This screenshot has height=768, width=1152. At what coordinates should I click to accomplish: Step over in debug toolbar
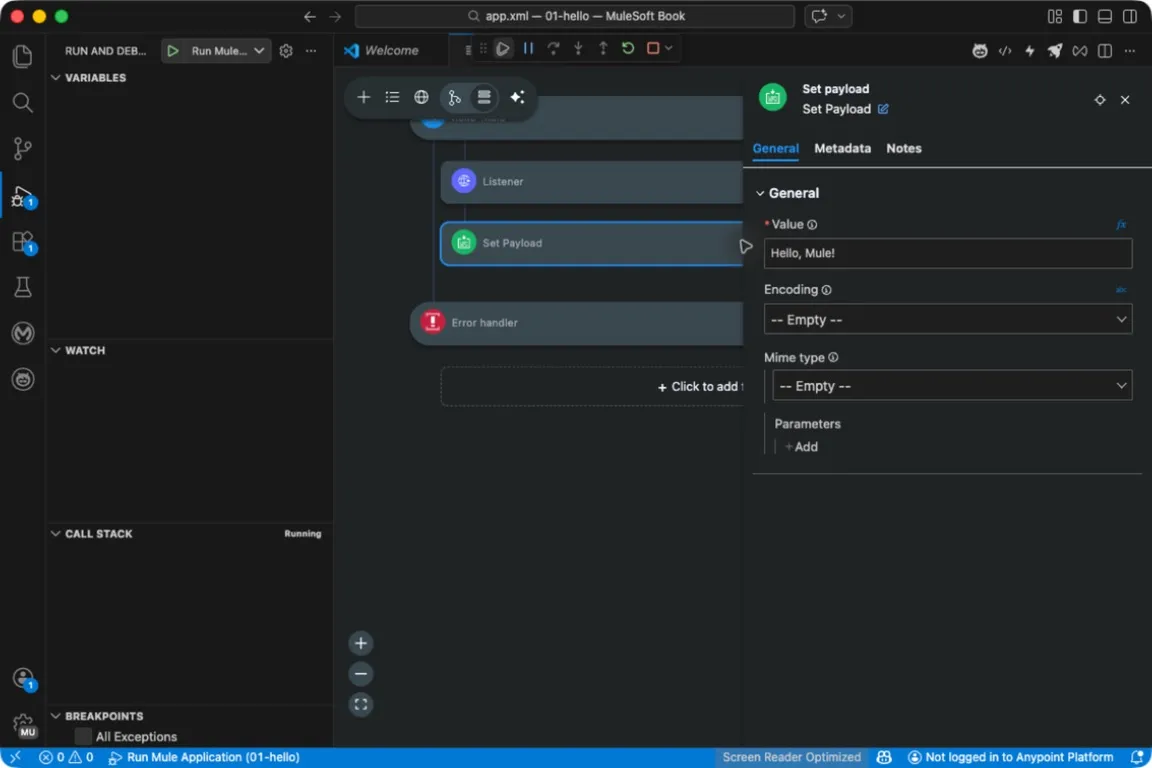(x=553, y=49)
